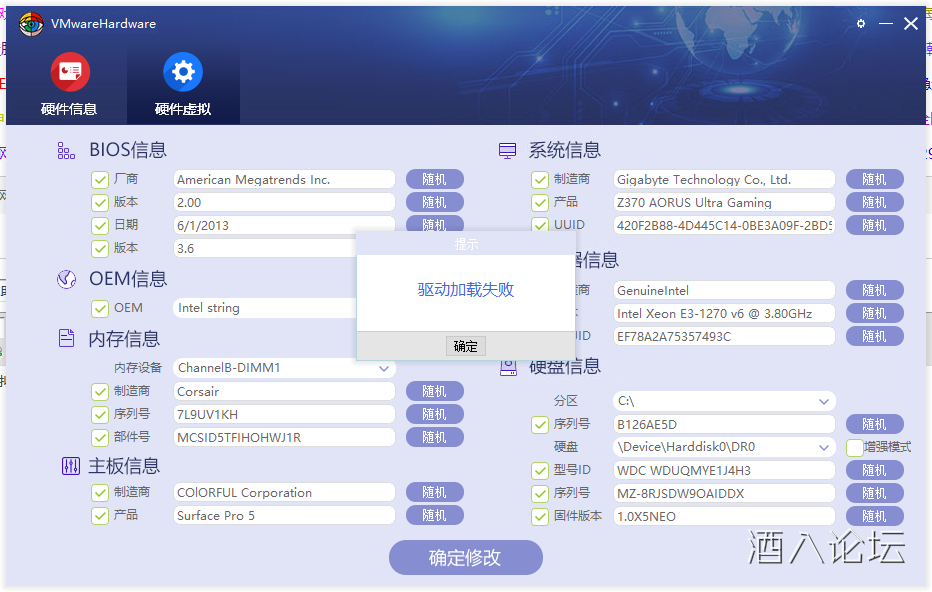Image resolution: width=932 pixels, height=592 pixels.
Task: Randomize the processor ID EF78A2A75357493C
Action: (874, 336)
